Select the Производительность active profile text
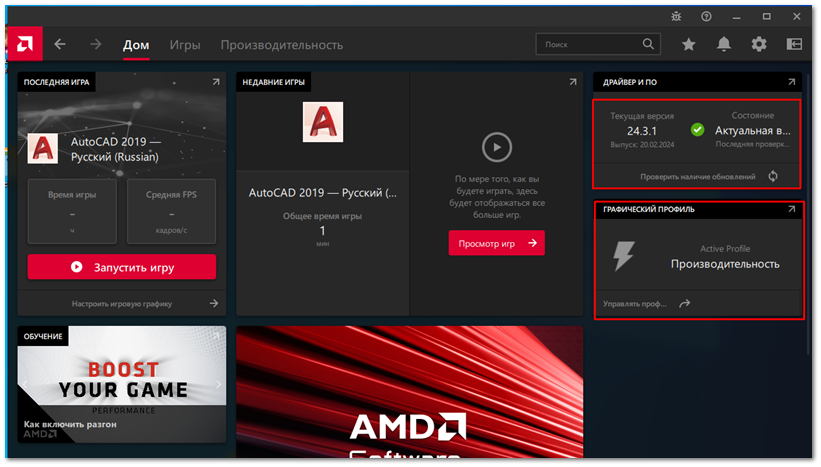 [725, 264]
